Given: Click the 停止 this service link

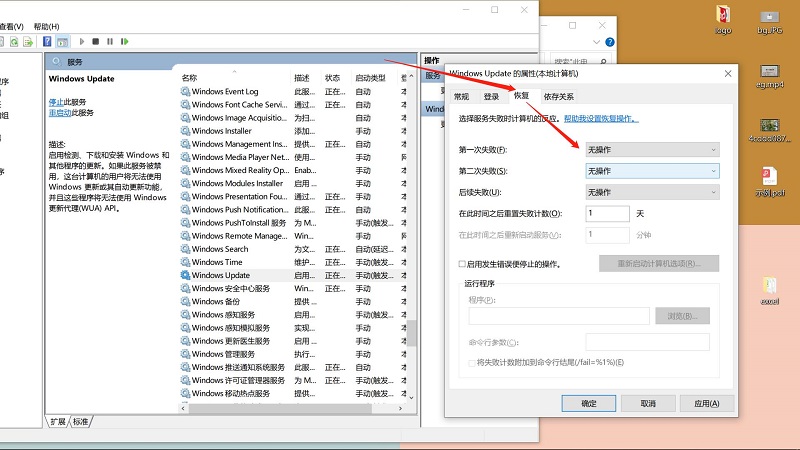Looking at the screenshot, I should pyautogui.click(x=56, y=102).
